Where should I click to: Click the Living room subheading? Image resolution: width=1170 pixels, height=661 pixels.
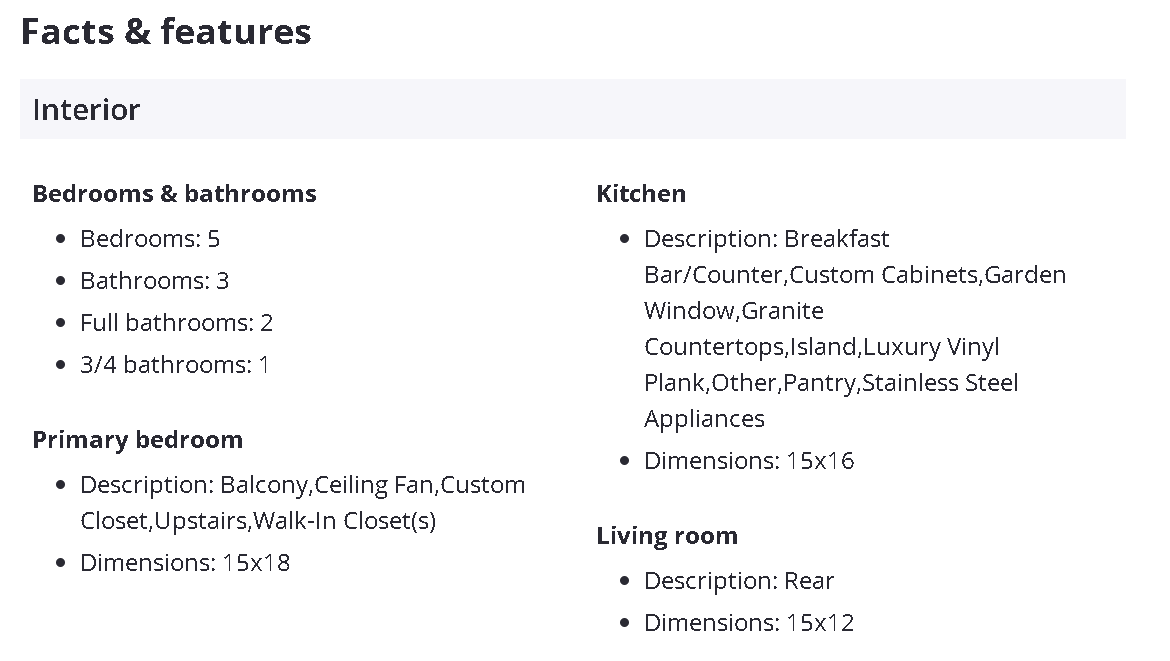(x=667, y=535)
